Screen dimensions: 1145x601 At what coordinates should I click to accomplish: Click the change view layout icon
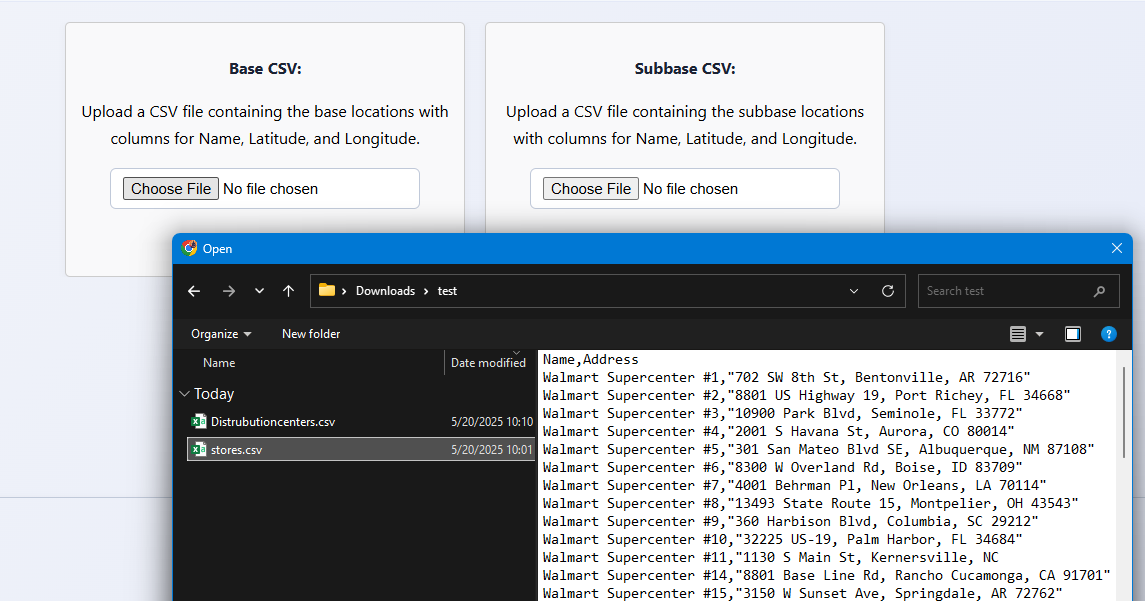point(1018,334)
